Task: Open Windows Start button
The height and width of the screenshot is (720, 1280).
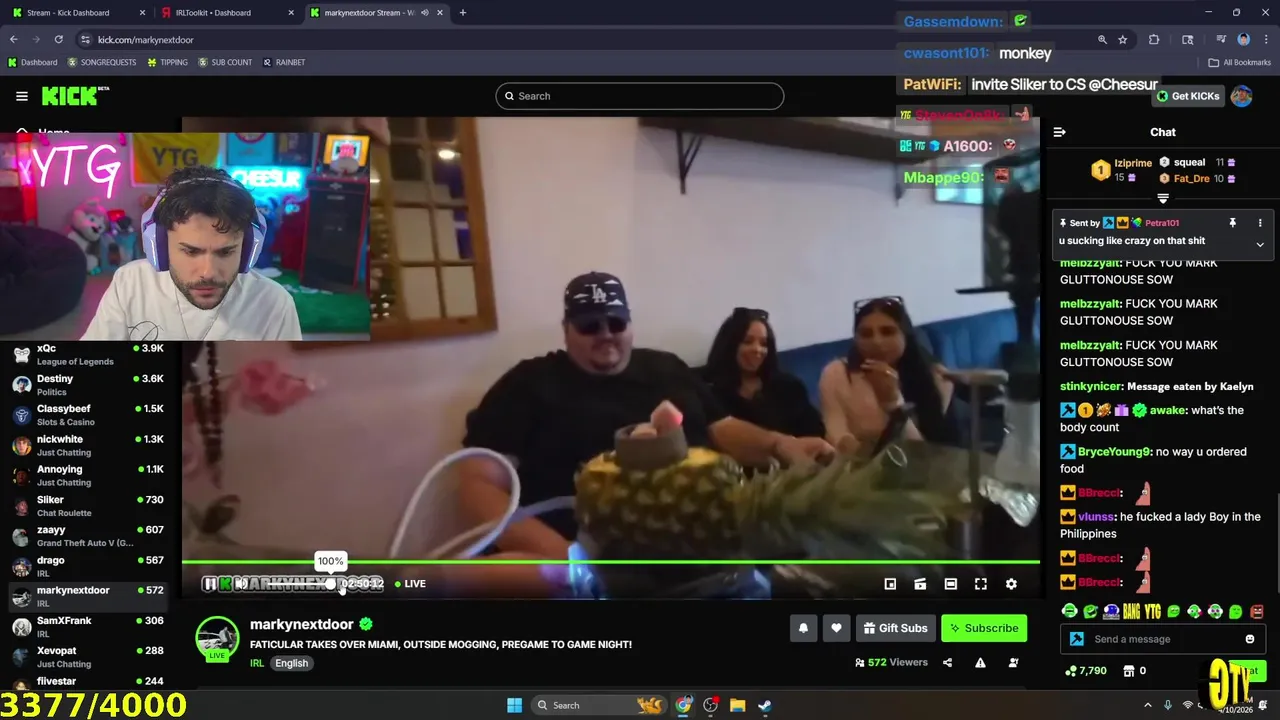Action: [514, 705]
